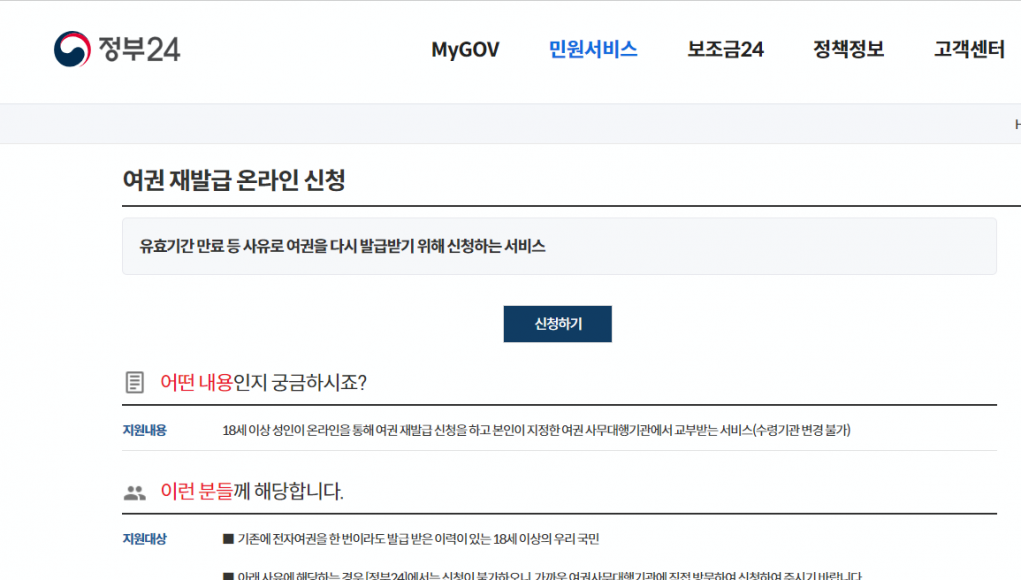Select the 민원서비스 navigation menu
Viewport: 1021px width, 580px height.
[593, 50]
